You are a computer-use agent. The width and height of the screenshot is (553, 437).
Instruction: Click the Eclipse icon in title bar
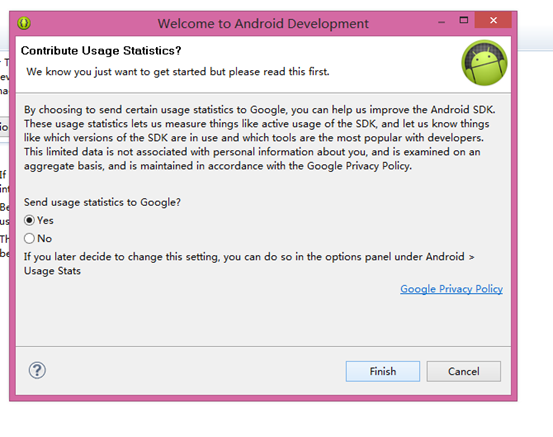click(x=24, y=23)
